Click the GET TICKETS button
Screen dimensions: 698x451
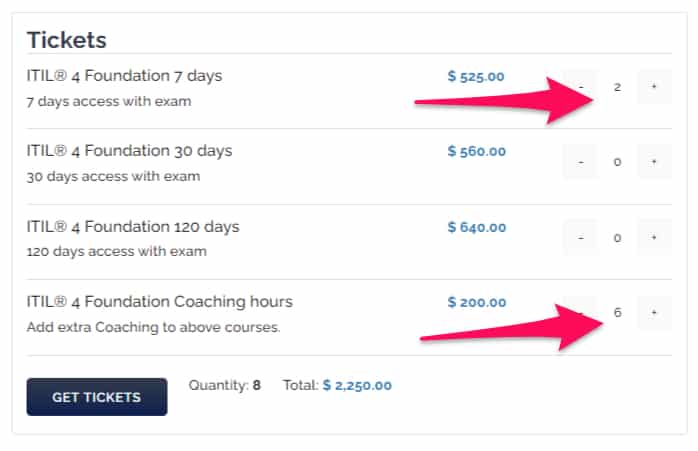(x=97, y=397)
